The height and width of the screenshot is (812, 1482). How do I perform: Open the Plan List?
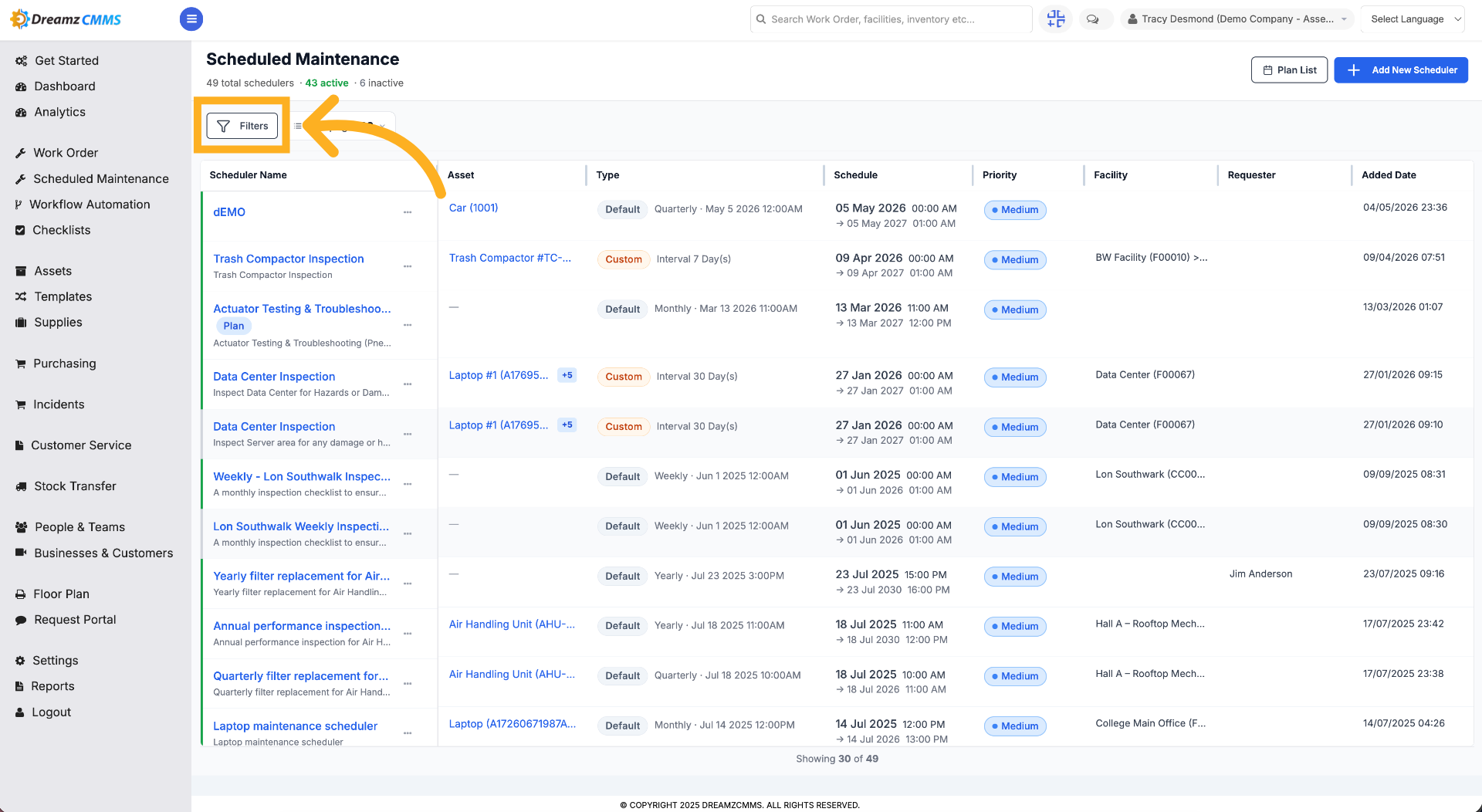tap(1289, 69)
